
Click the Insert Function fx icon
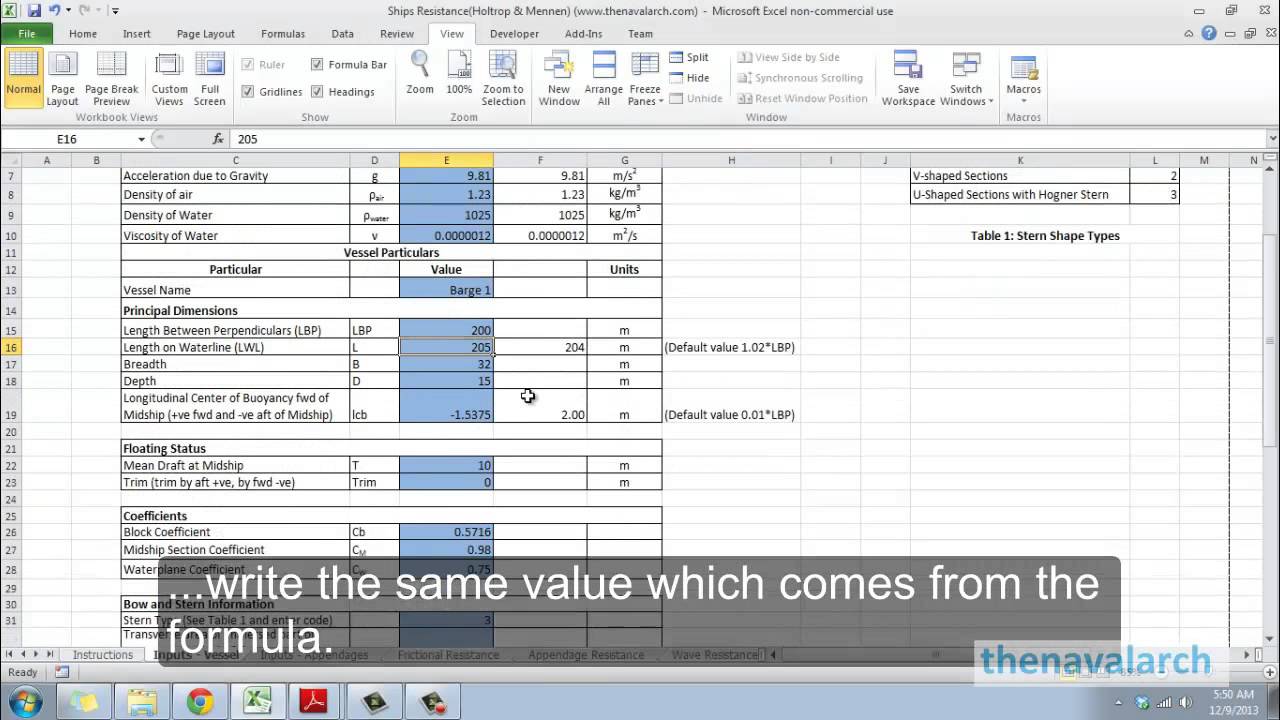218,139
